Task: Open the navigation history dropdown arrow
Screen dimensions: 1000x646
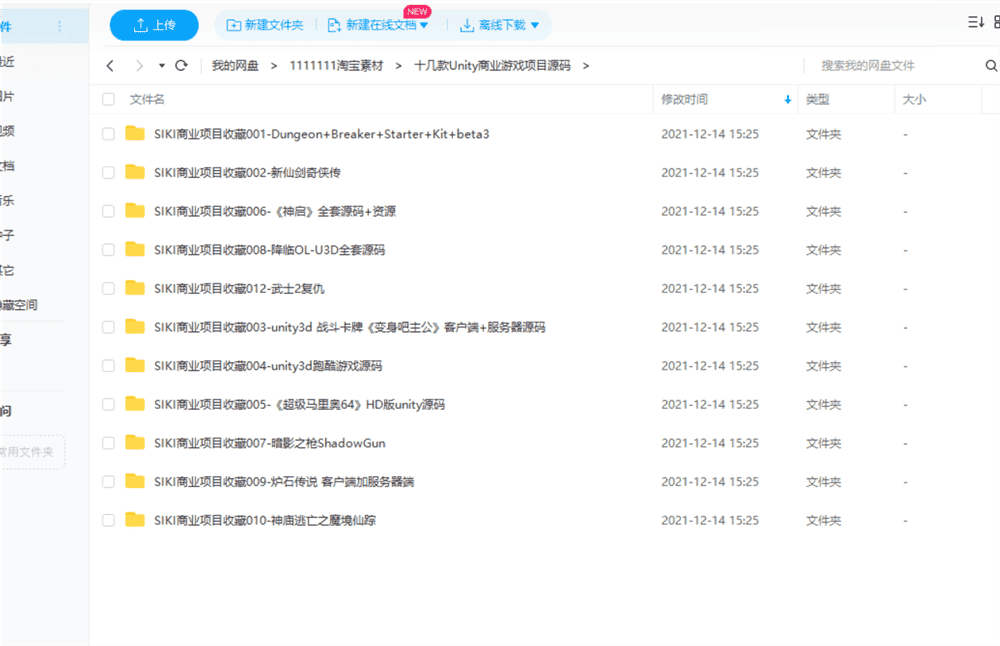Action: [161, 66]
